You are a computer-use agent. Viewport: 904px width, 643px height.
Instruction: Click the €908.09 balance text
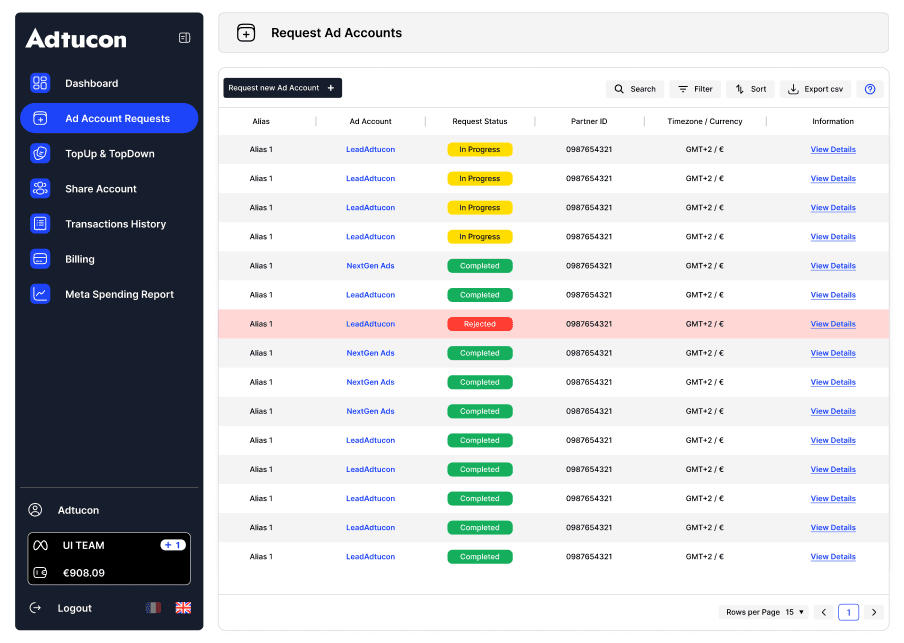click(84, 573)
